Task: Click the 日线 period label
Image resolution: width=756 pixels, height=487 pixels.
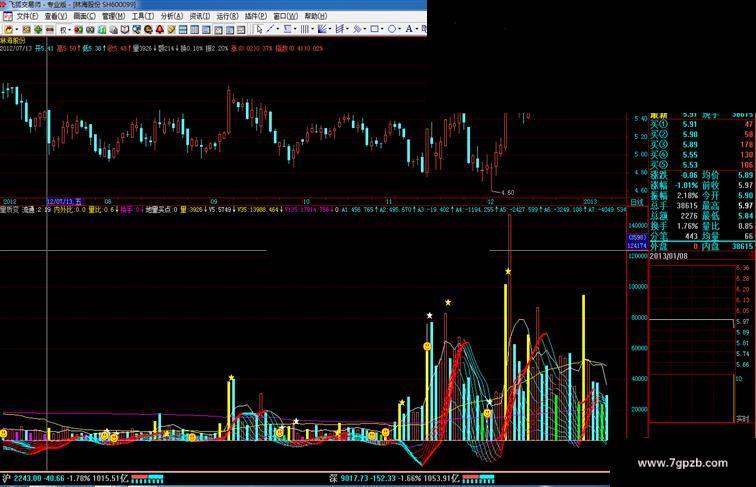Action: tap(636, 203)
